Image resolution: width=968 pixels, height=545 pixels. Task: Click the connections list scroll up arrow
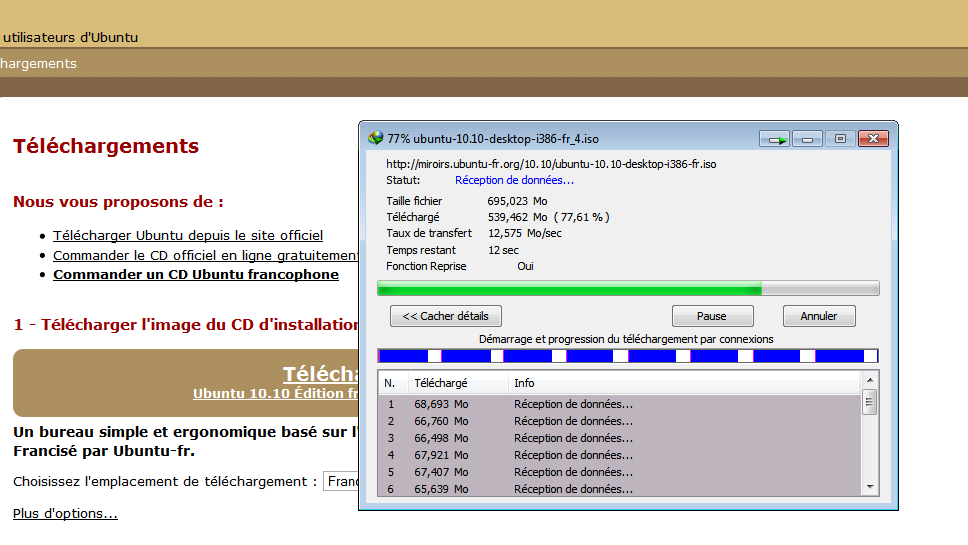pyautogui.click(x=870, y=380)
